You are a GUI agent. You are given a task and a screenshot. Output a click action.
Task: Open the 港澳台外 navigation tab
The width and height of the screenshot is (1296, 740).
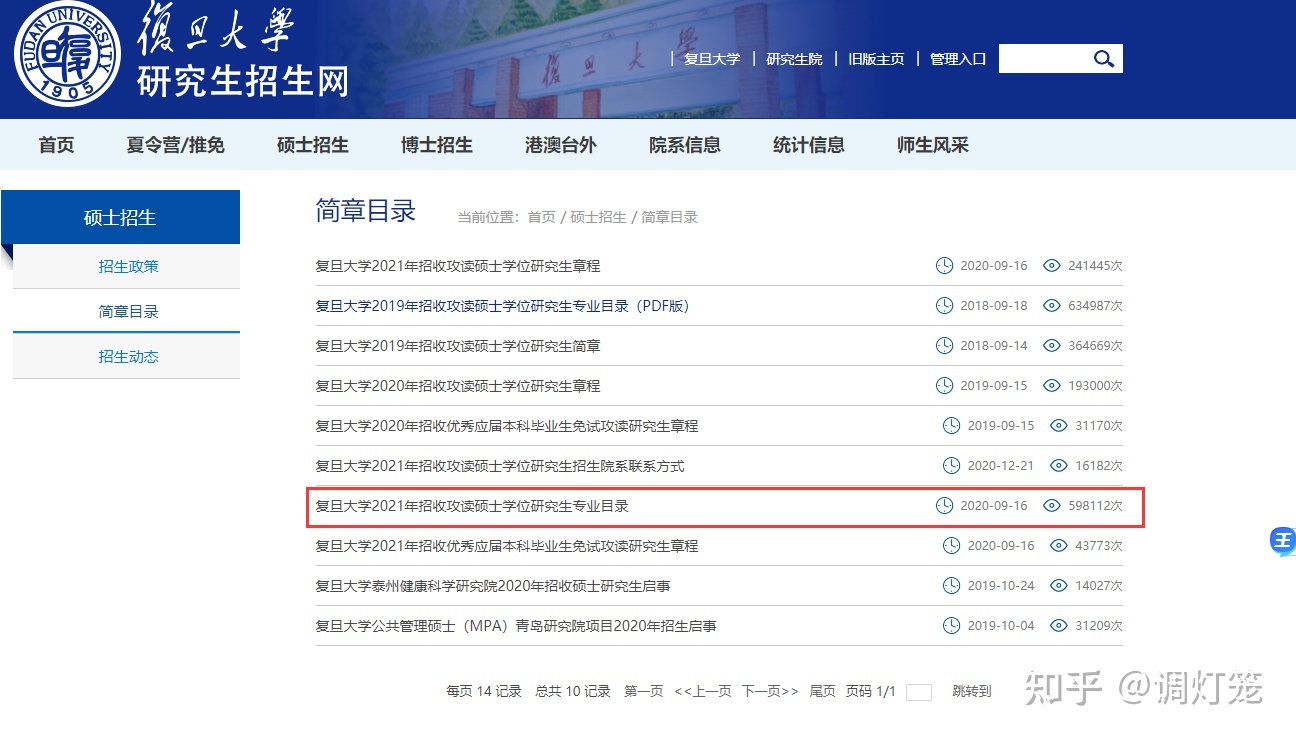(x=561, y=145)
